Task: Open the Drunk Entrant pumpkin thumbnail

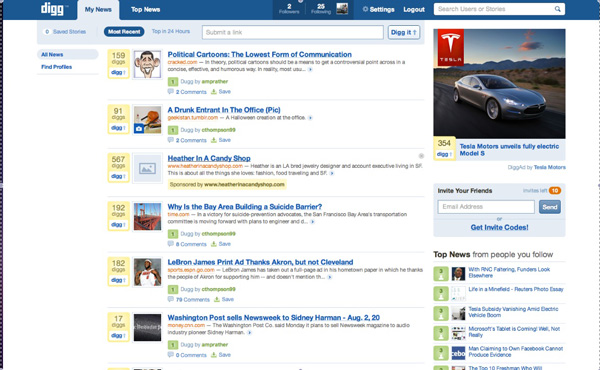Action: pyautogui.click(x=147, y=120)
